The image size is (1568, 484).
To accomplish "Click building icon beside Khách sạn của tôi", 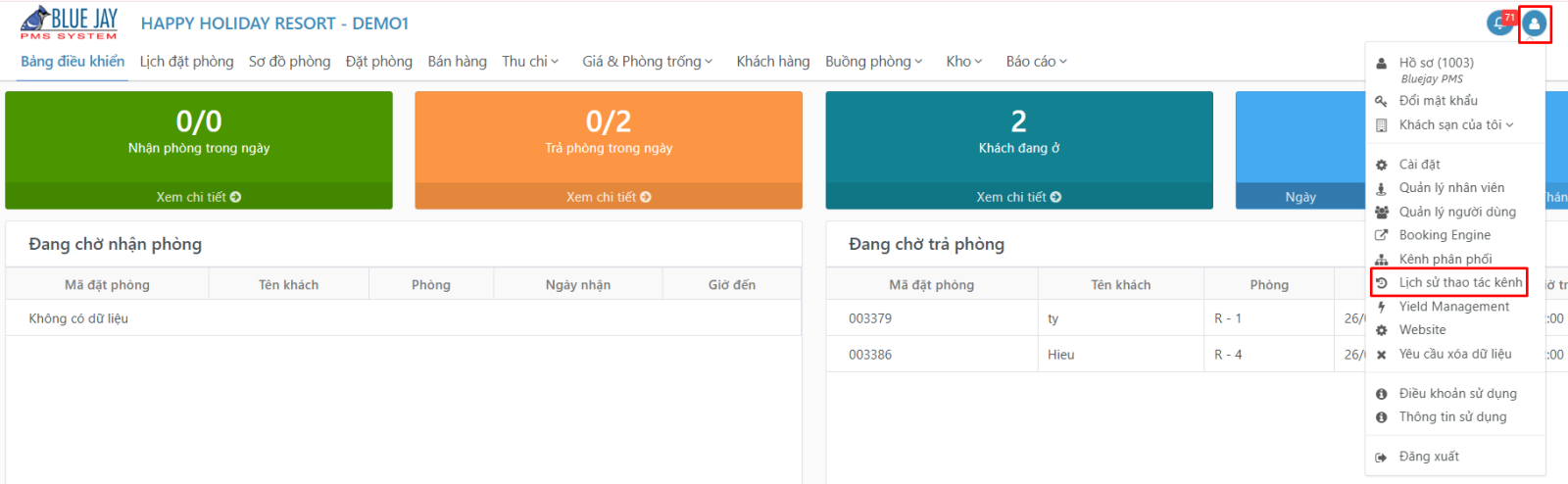I will coord(1381,125).
